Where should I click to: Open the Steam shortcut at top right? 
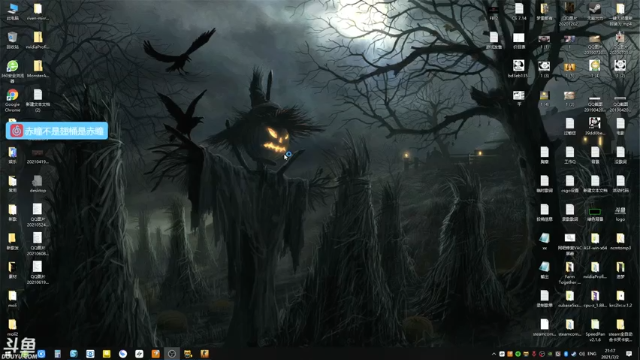(595, 11)
